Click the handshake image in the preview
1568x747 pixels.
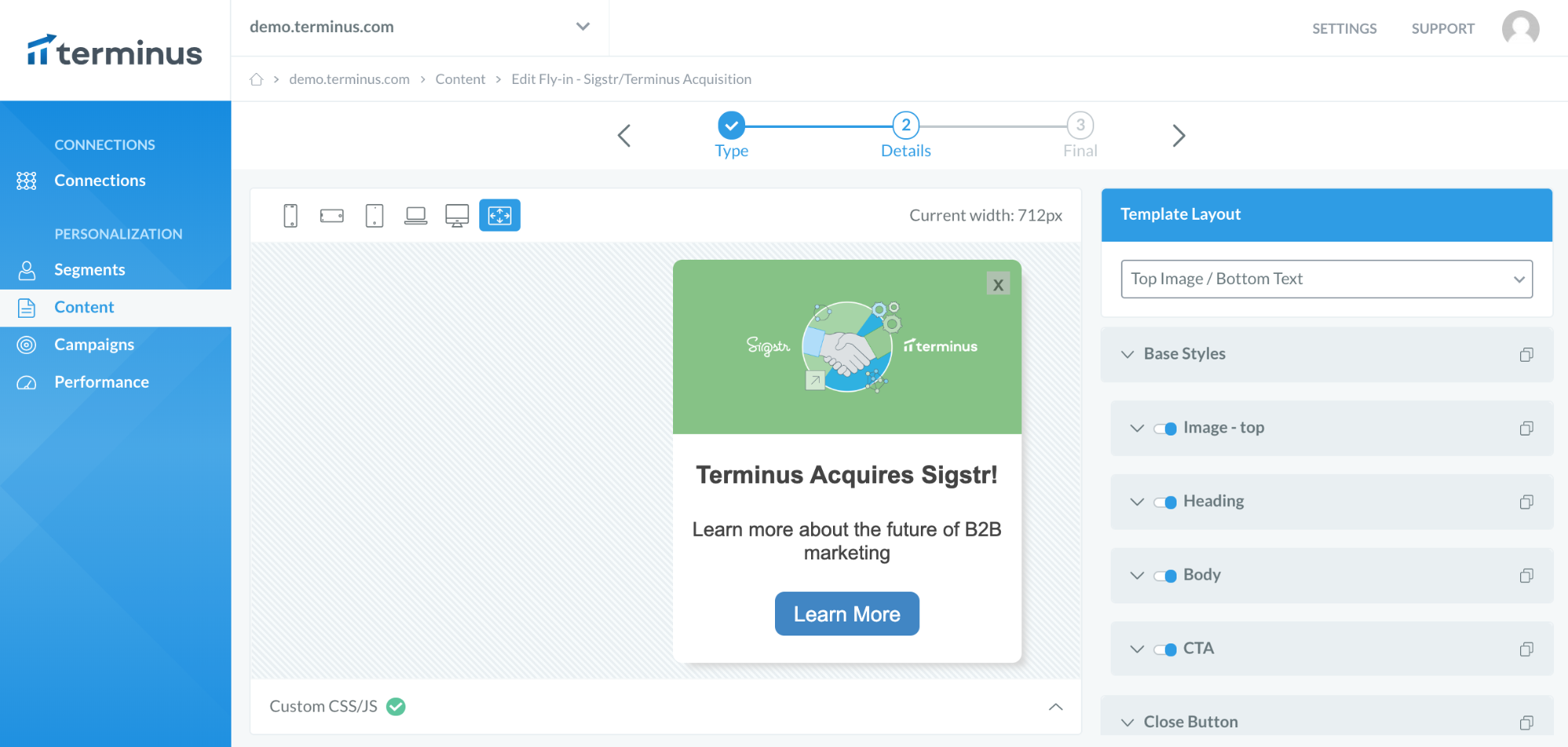847,347
